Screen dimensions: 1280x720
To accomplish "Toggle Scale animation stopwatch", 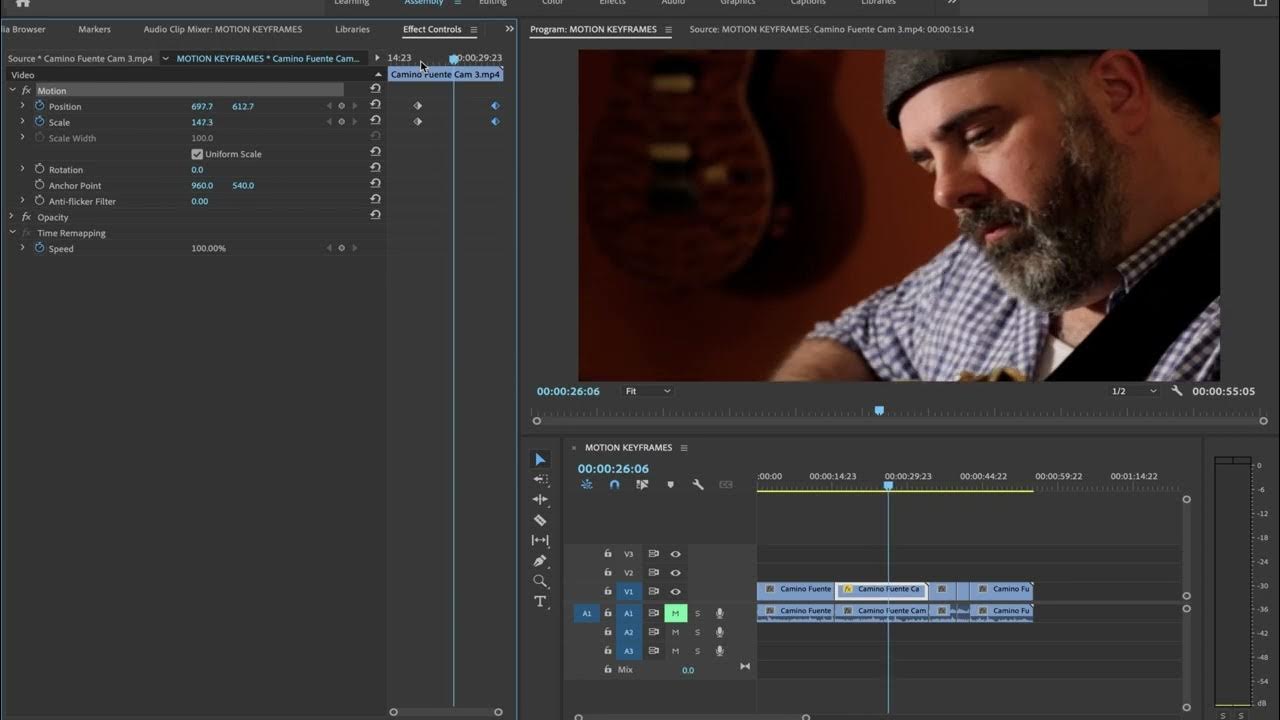I will (40, 122).
